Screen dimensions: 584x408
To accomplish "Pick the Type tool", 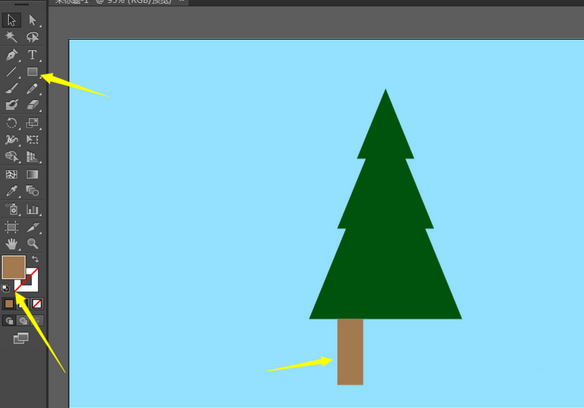I will click(x=32, y=55).
